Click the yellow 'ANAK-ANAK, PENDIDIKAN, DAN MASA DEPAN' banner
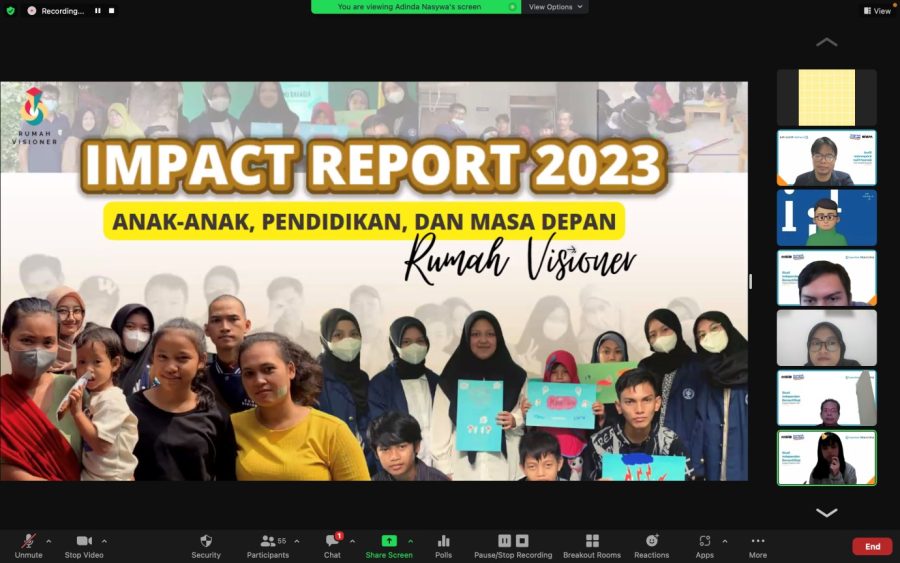900x563 pixels. (364, 221)
